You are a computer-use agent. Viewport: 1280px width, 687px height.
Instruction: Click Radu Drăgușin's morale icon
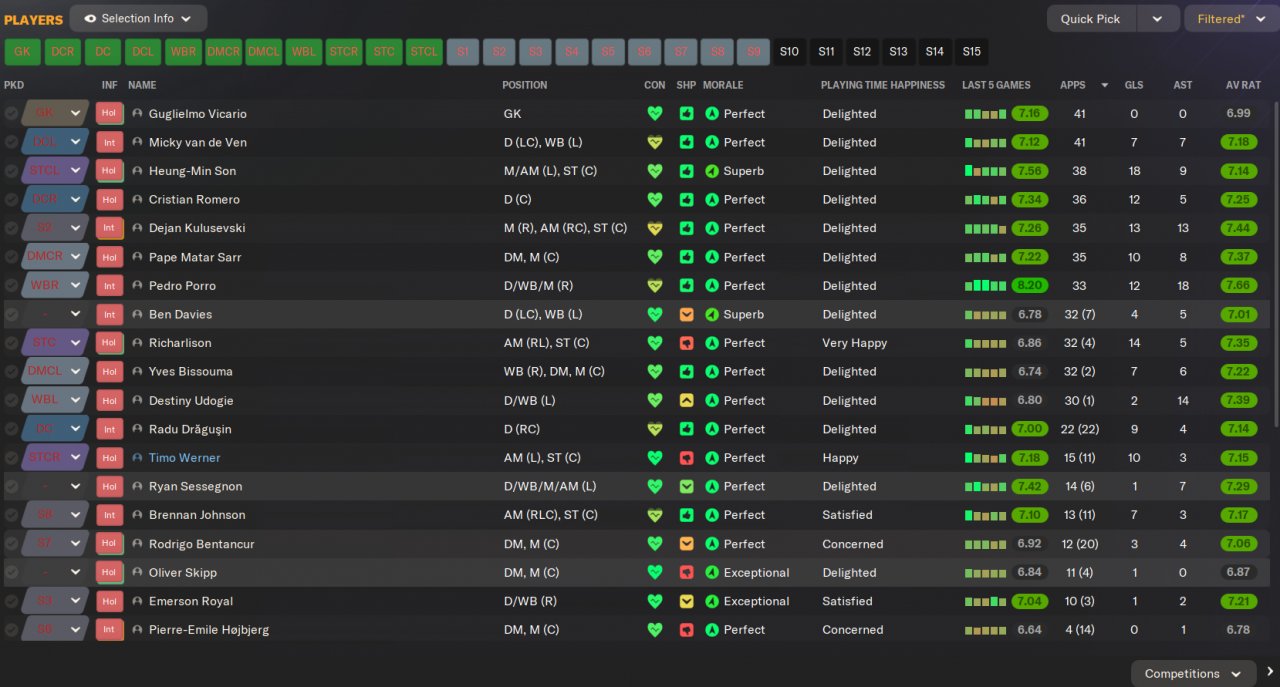(x=712, y=429)
